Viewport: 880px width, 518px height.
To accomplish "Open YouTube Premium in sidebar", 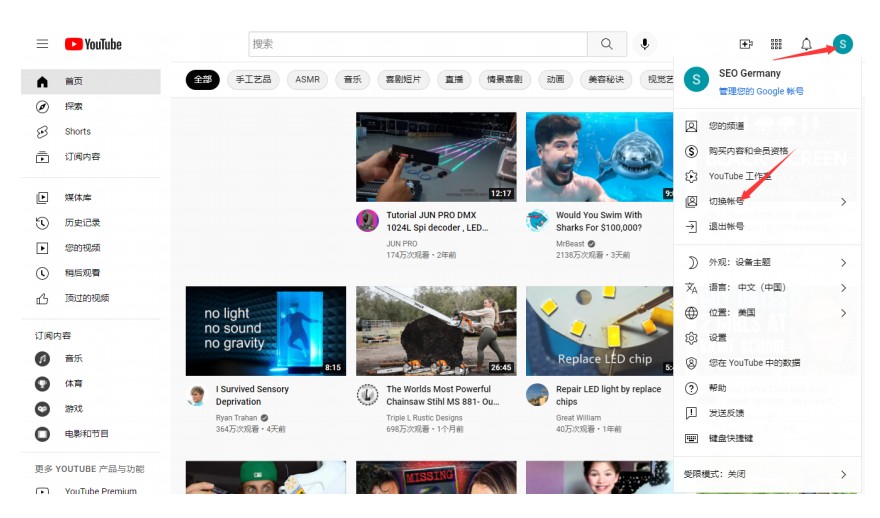I will [91, 491].
